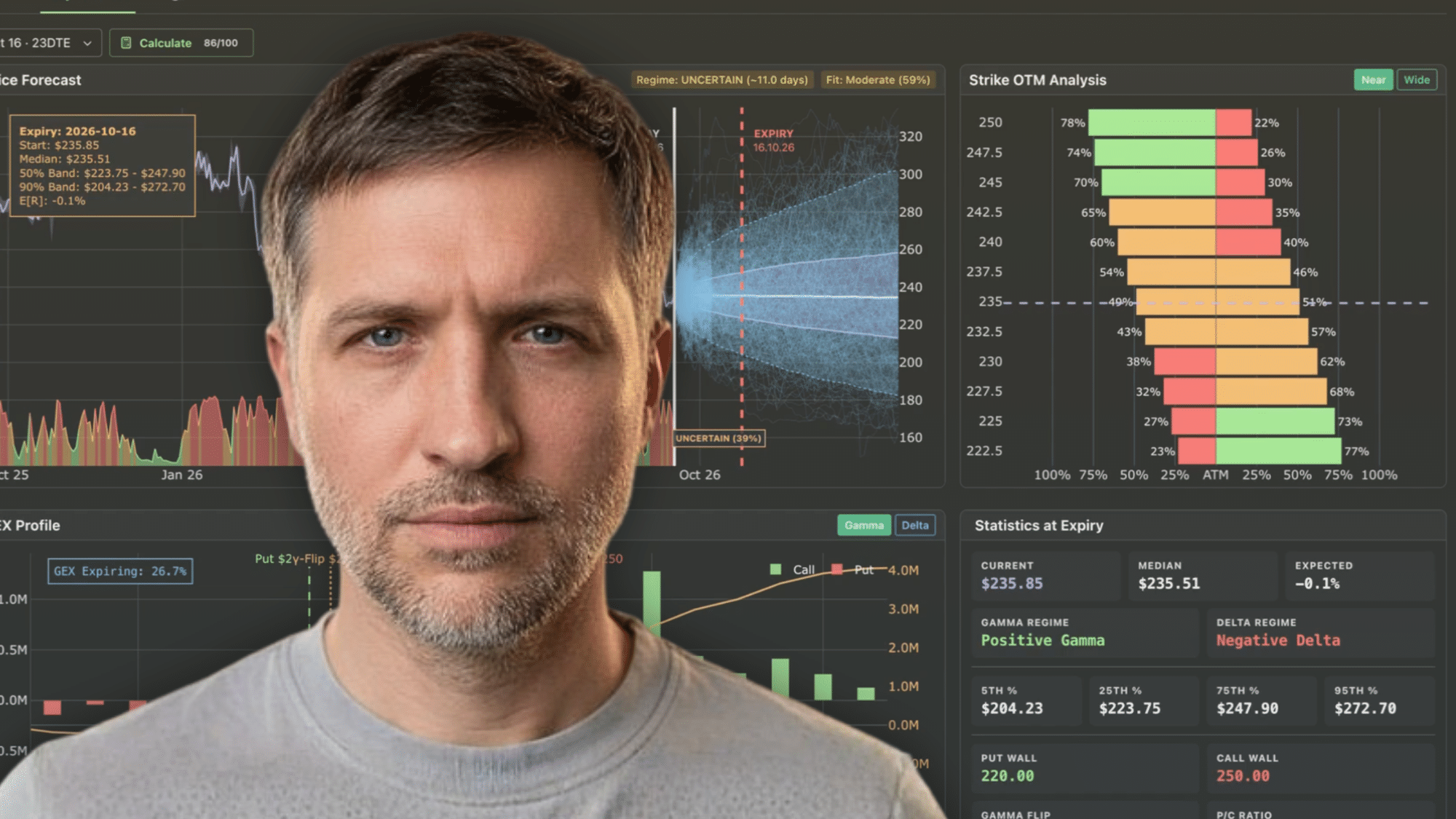Click the red Put legend swatch

pos(837,569)
